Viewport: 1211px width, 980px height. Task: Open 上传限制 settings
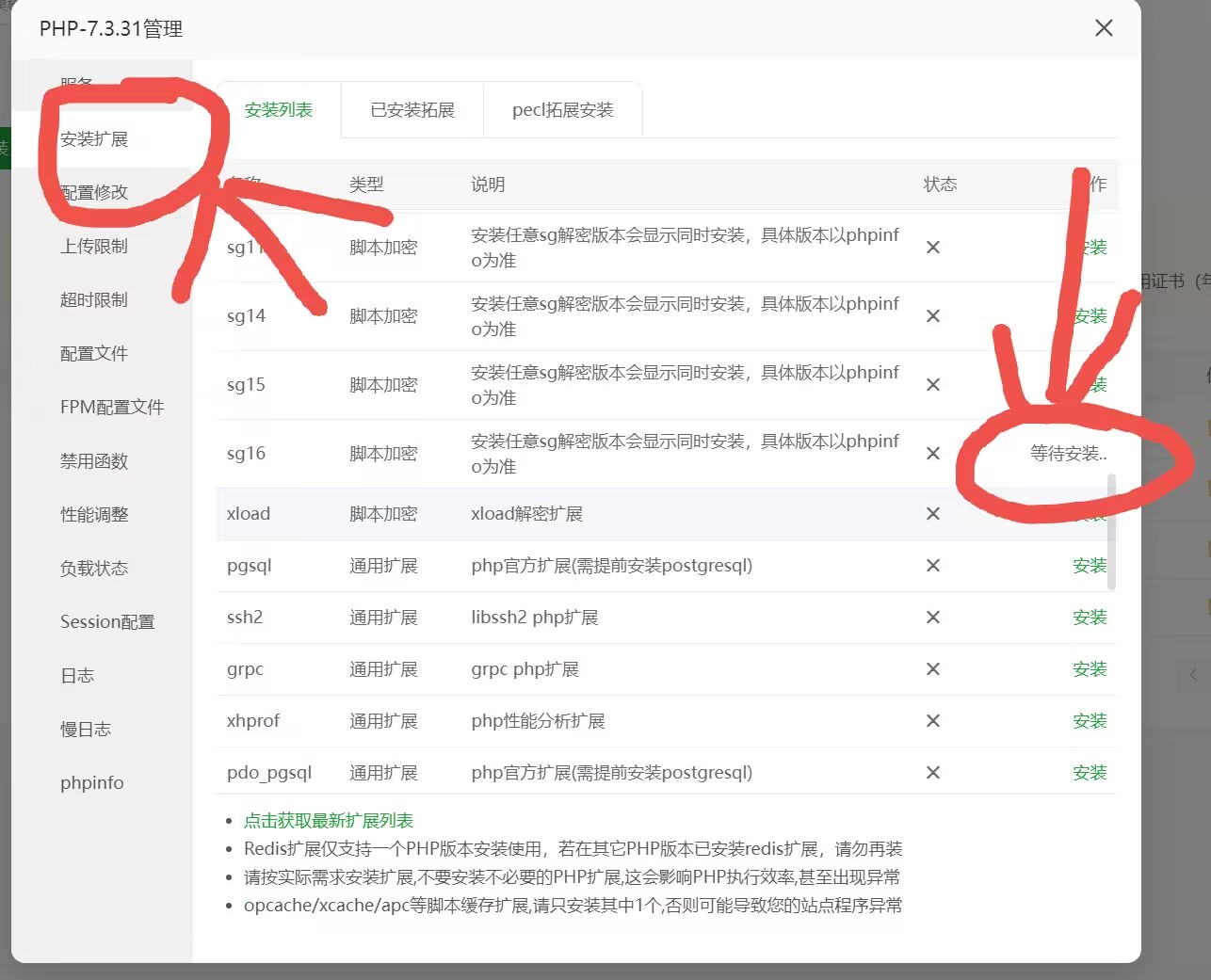[93, 246]
